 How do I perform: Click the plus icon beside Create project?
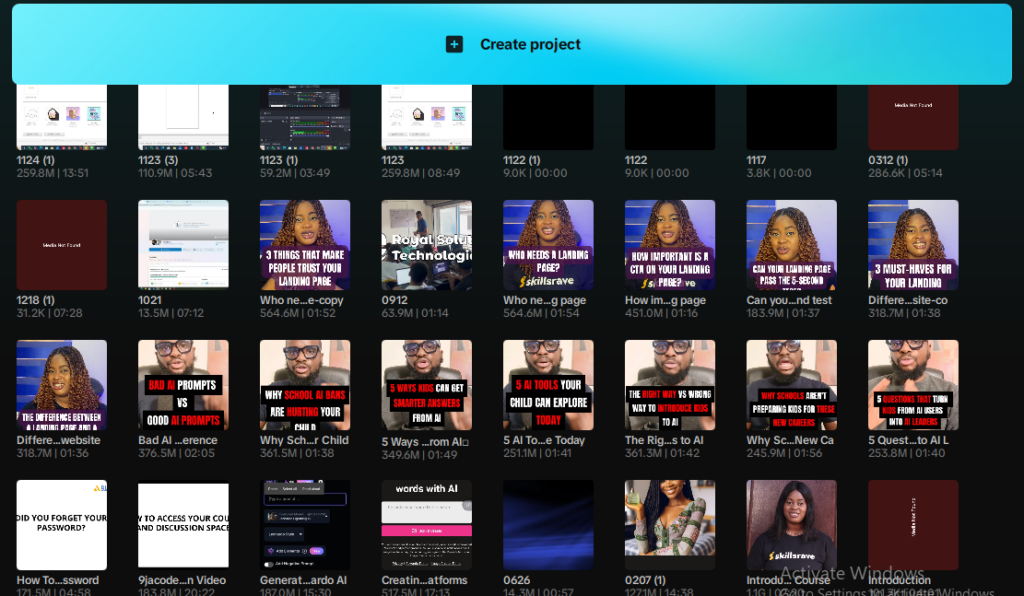tap(454, 44)
